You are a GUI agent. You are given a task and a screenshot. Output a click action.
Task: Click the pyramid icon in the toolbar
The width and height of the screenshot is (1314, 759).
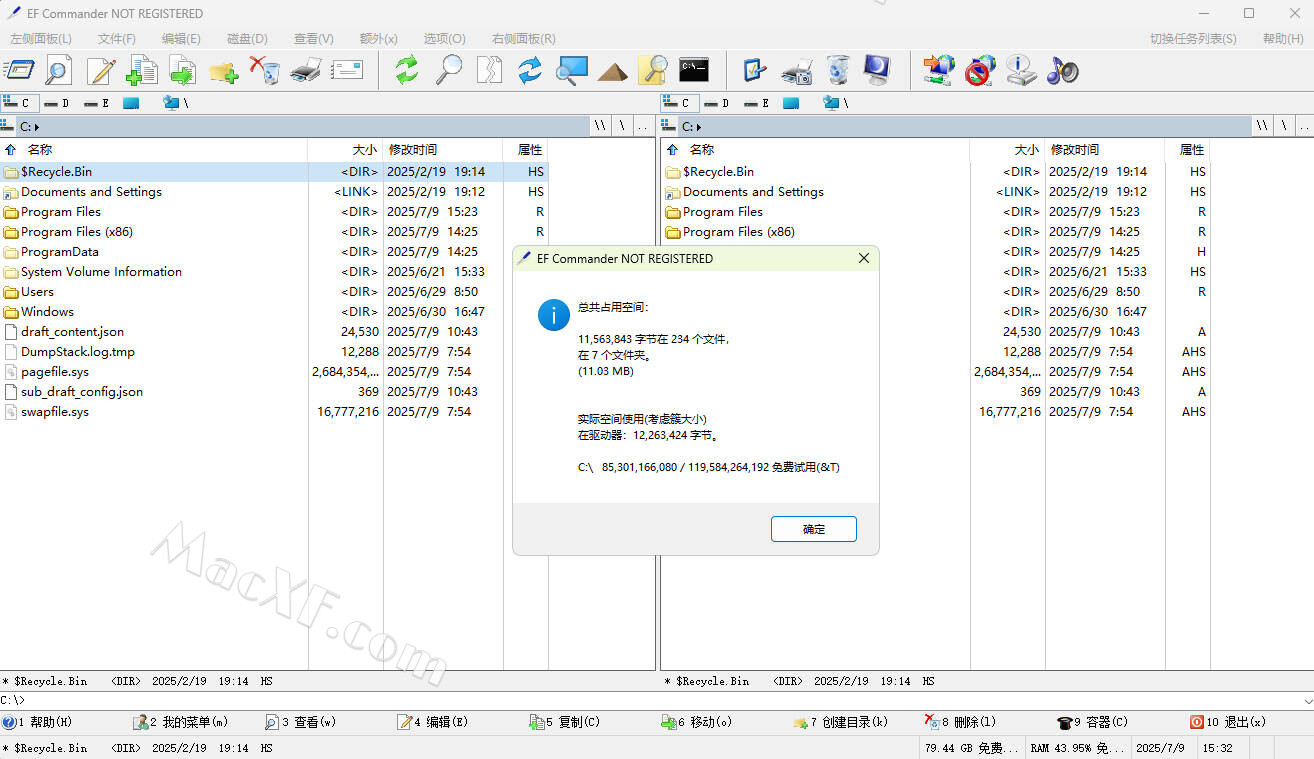click(612, 71)
